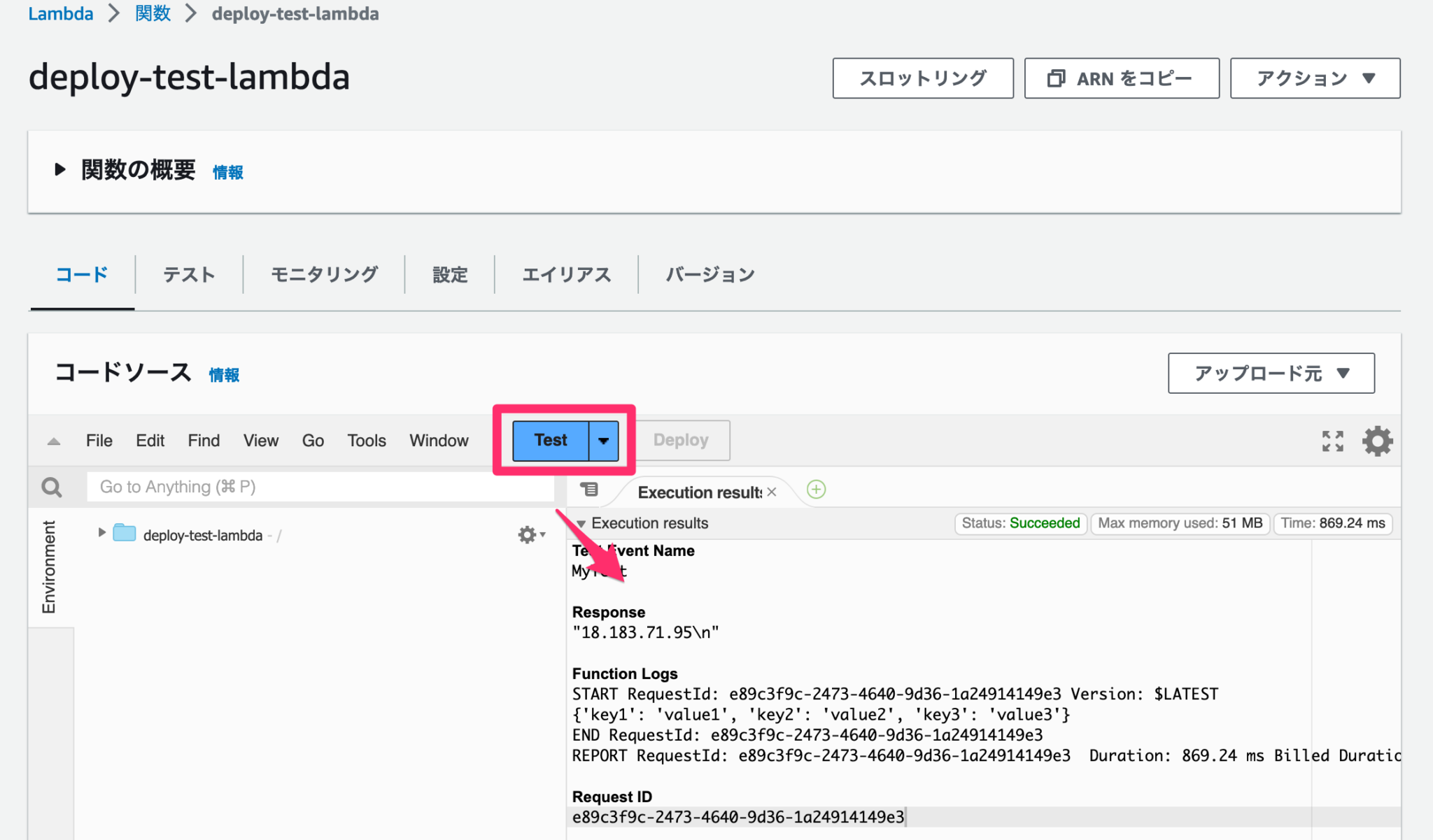Click the tab list icon beside Execution results
Viewport: 1433px width, 840px height.
coord(590,490)
